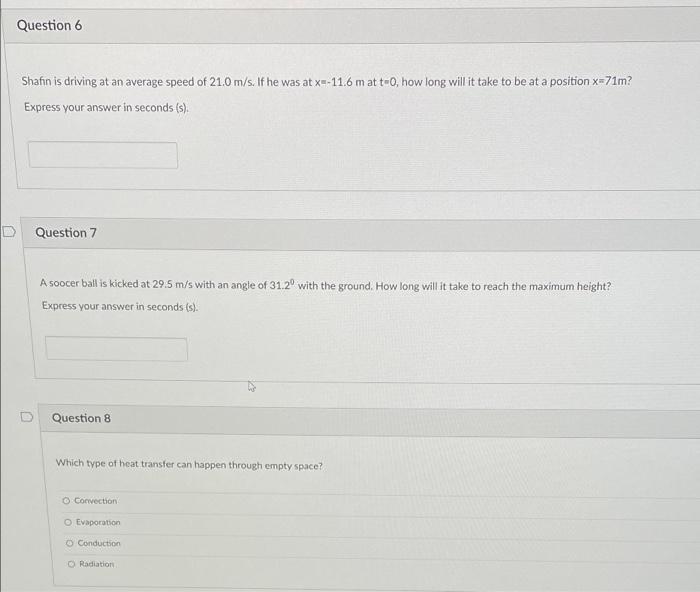
Task: Flag Question 7 with the bookmark icon
Action: coord(8,231)
